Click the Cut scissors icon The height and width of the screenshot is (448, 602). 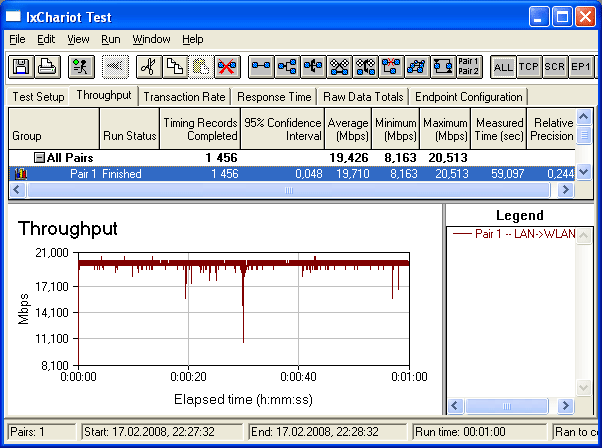tap(149, 67)
